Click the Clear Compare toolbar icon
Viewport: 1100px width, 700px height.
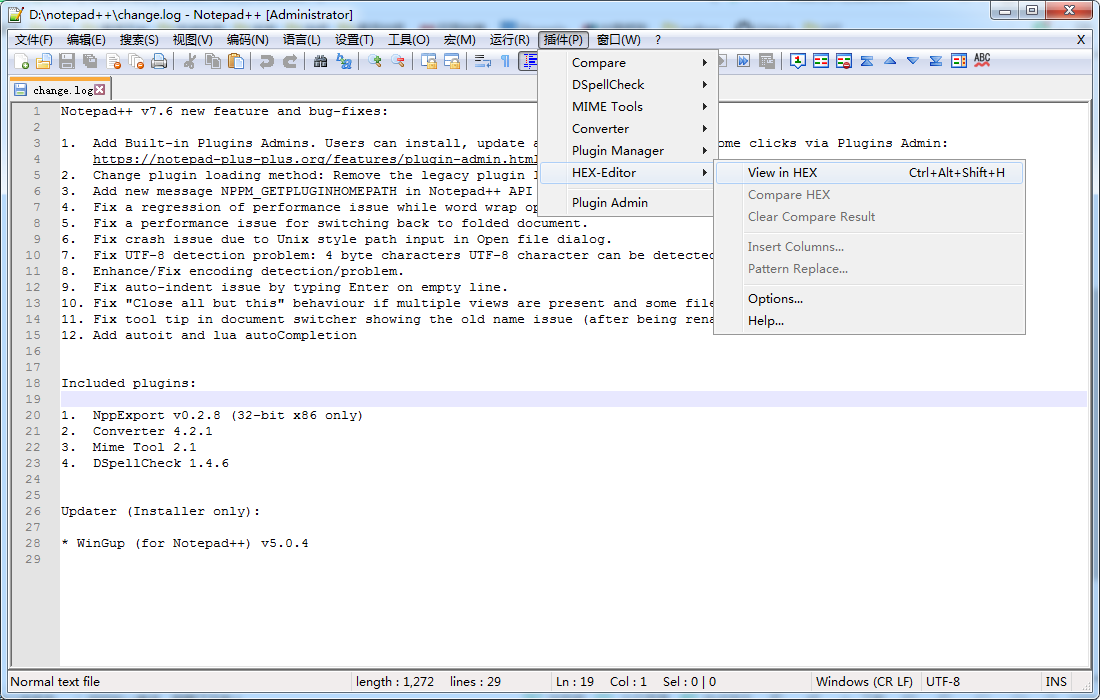[844, 62]
